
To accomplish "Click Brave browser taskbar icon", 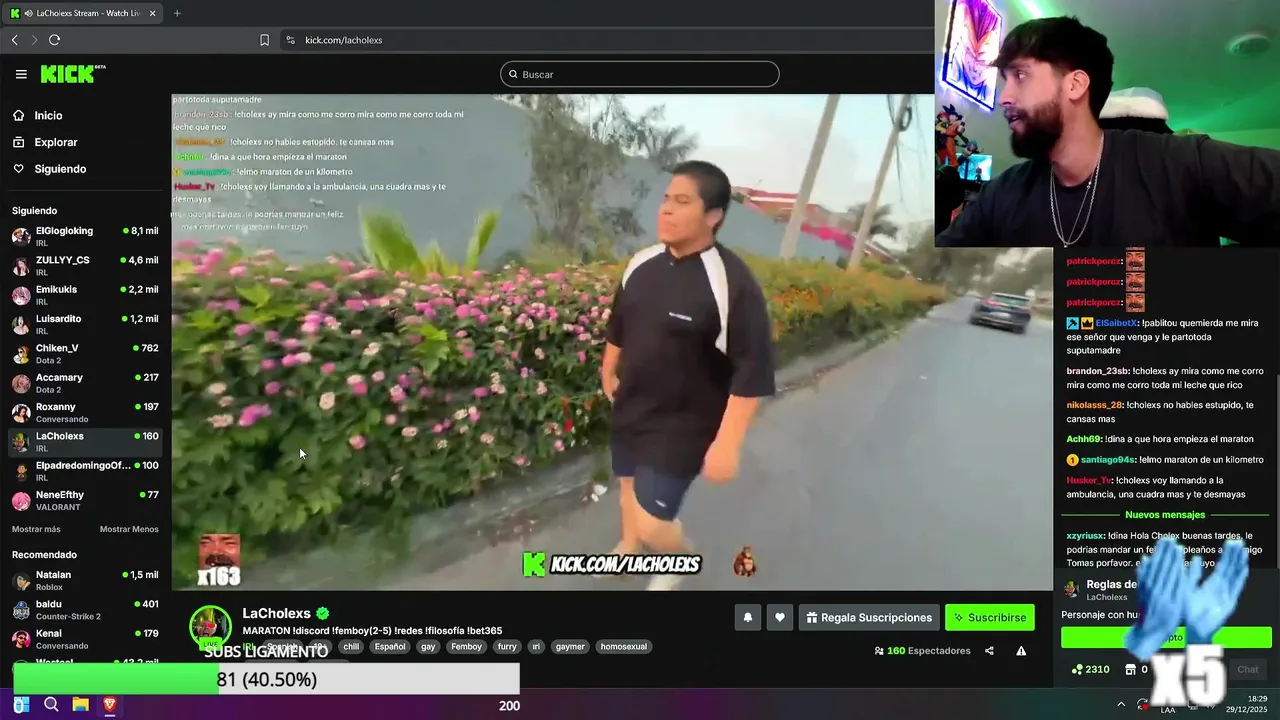I will (110, 705).
